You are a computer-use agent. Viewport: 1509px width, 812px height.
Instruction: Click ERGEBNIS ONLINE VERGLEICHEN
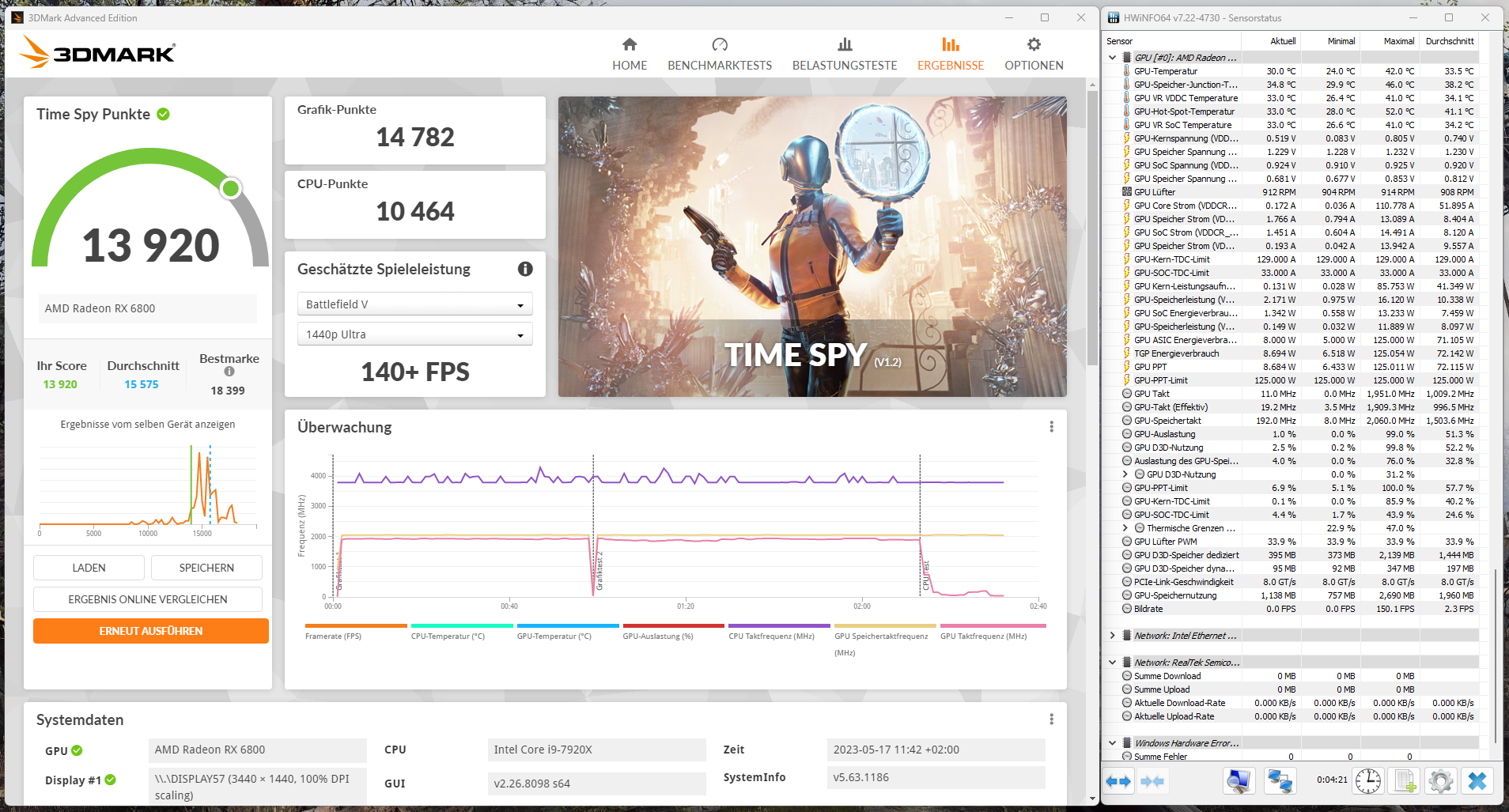point(148,599)
